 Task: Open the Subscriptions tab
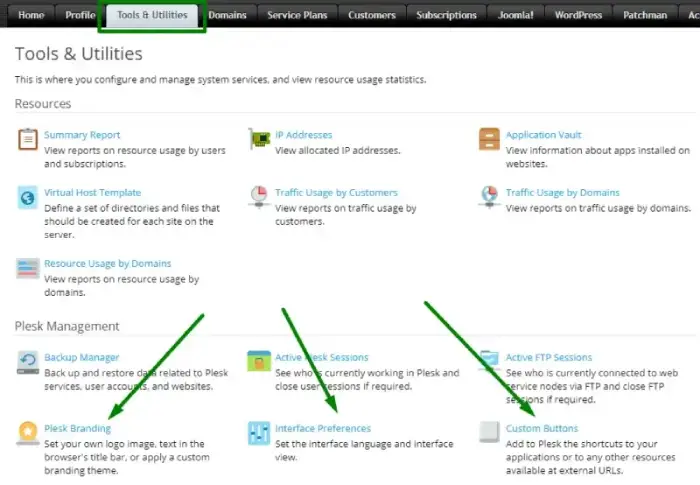pyautogui.click(x=446, y=15)
